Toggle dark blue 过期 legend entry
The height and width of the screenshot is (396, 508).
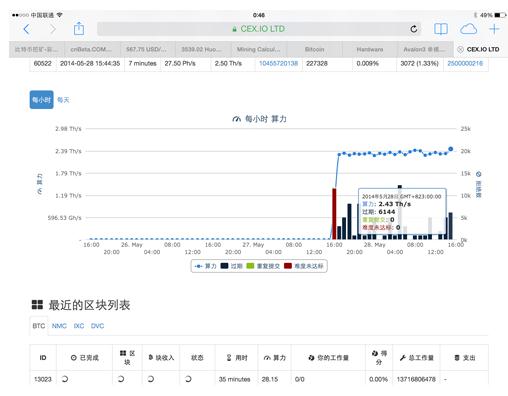coord(232,266)
